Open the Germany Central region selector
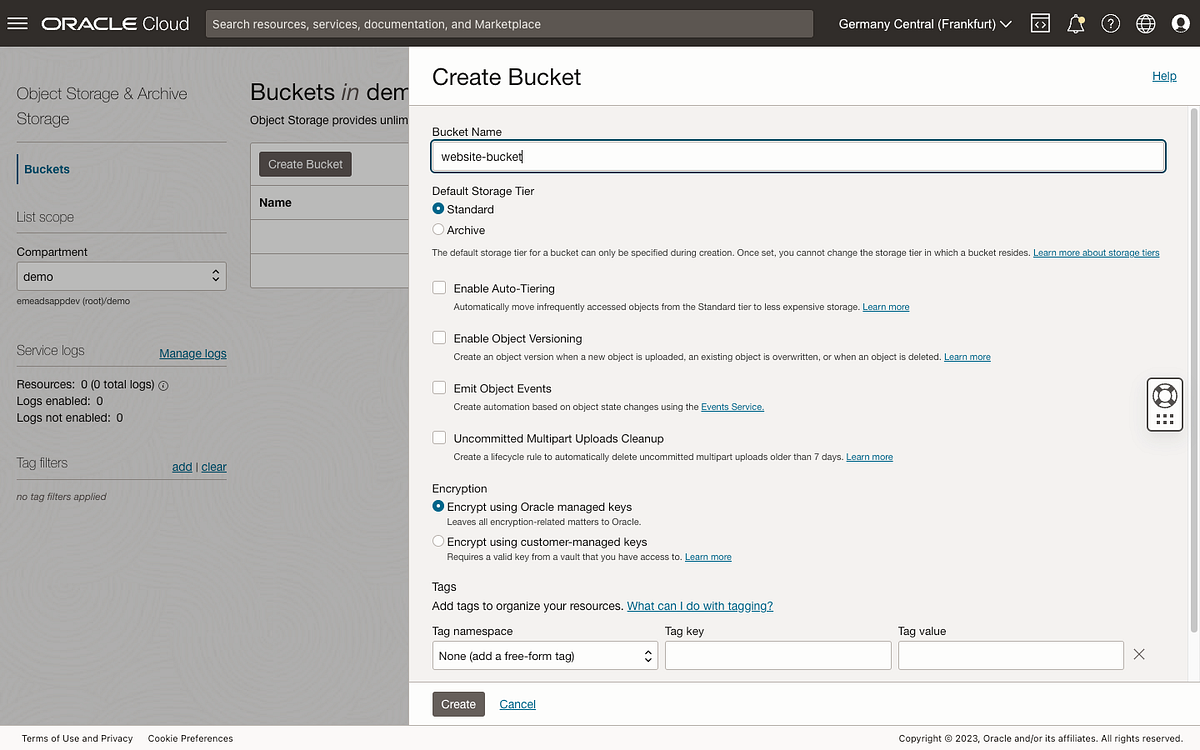The width and height of the screenshot is (1200, 750). (x=922, y=23)
